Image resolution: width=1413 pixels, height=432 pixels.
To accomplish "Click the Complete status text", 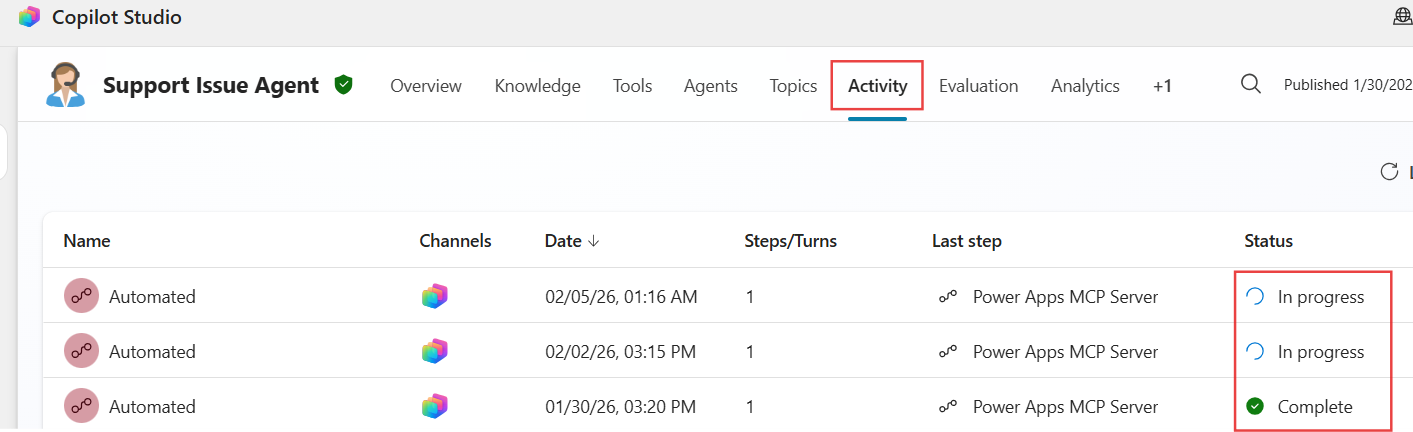I will pos(1315,406).
